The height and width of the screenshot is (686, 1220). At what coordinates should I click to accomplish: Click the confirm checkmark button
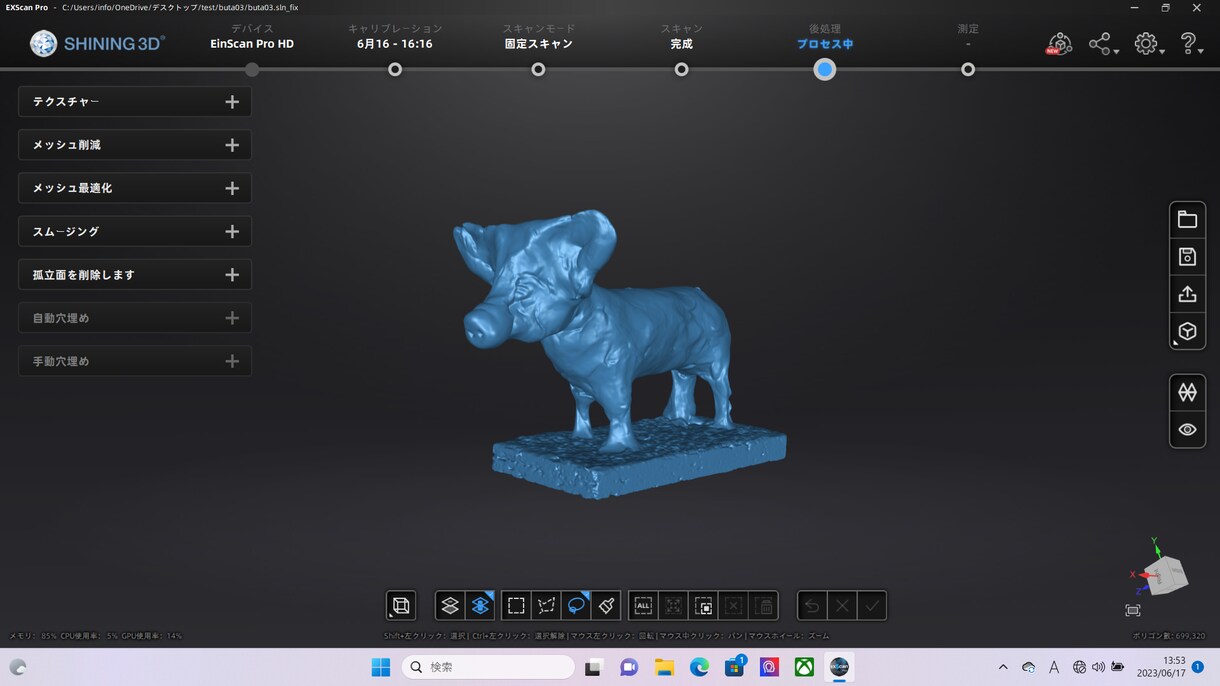872,605
